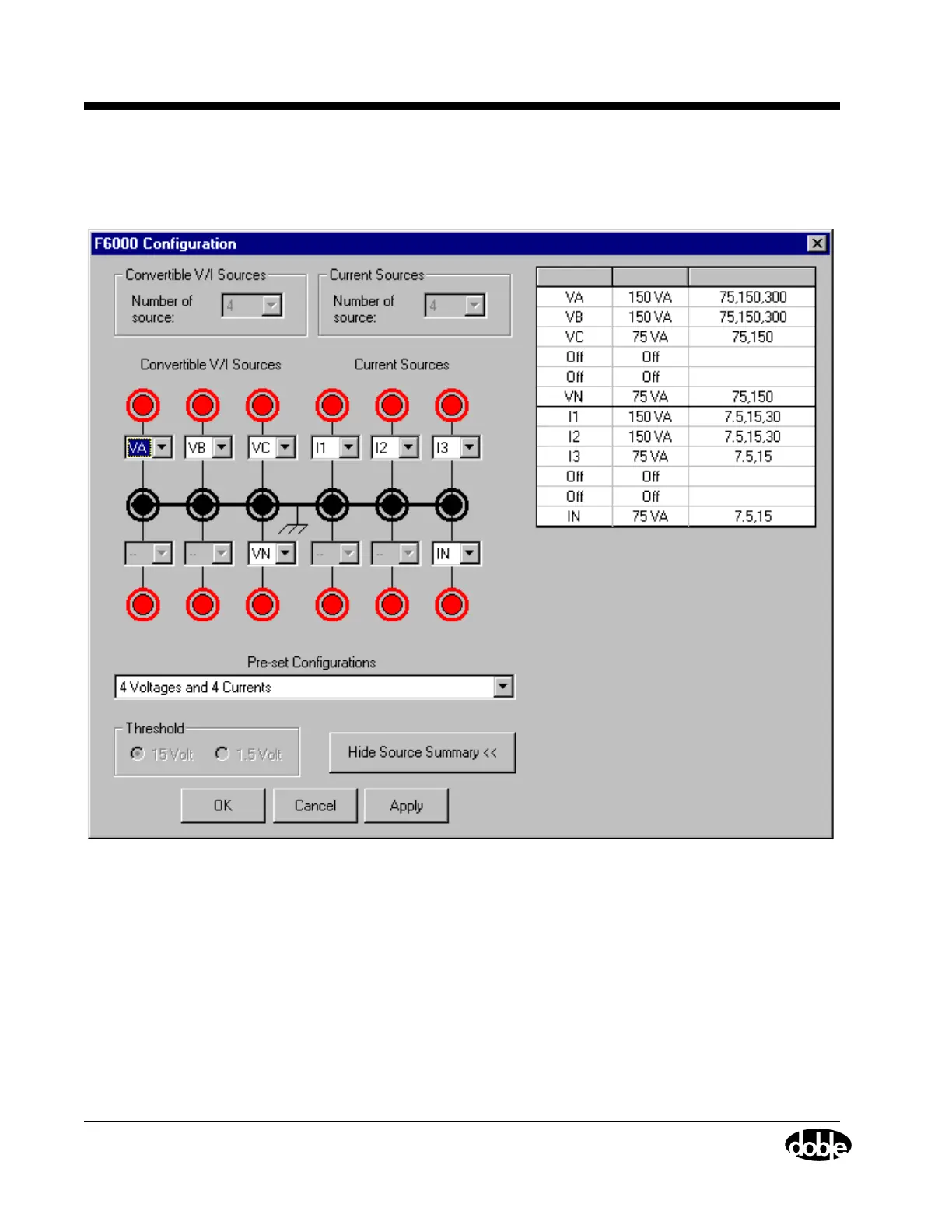952x1232 pixels.
Task: Click the black common terminal below VB
Action: coord(203,505)
